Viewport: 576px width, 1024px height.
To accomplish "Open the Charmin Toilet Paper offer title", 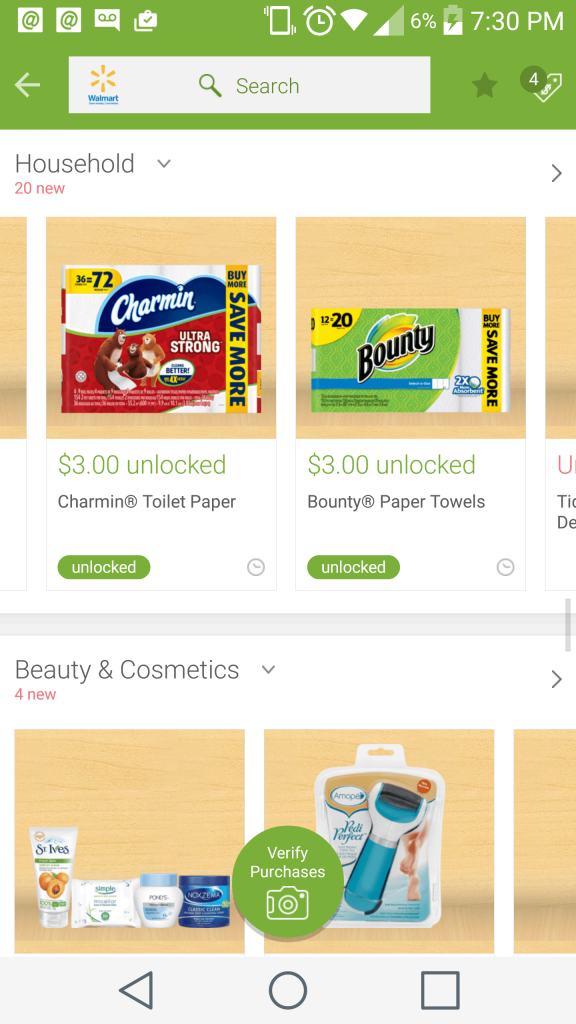I will [x=147, y=502].
